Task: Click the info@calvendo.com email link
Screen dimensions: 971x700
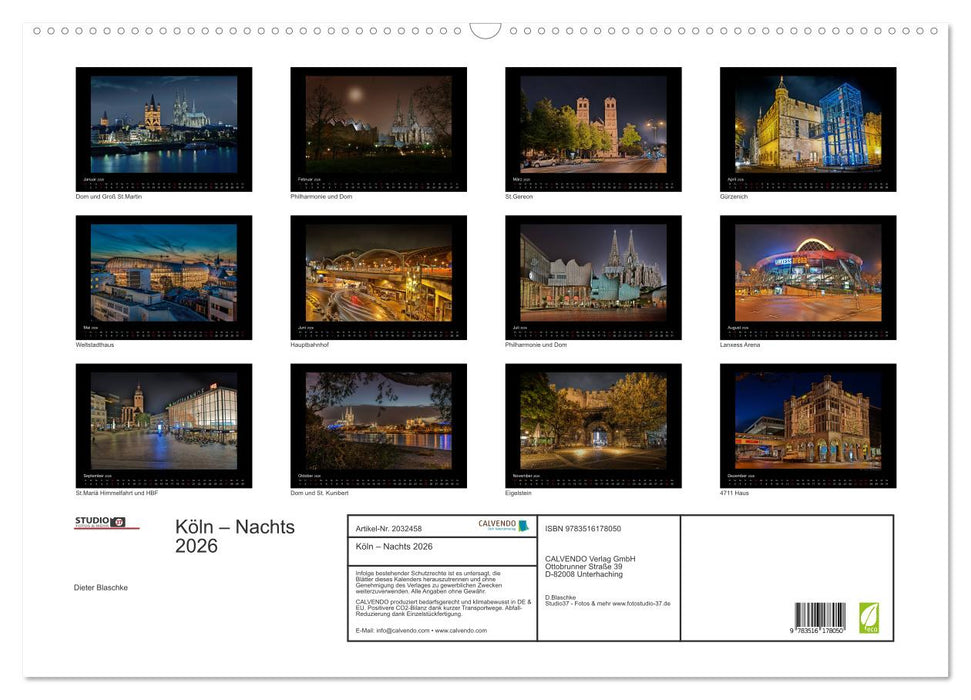Action: point(398,632)
